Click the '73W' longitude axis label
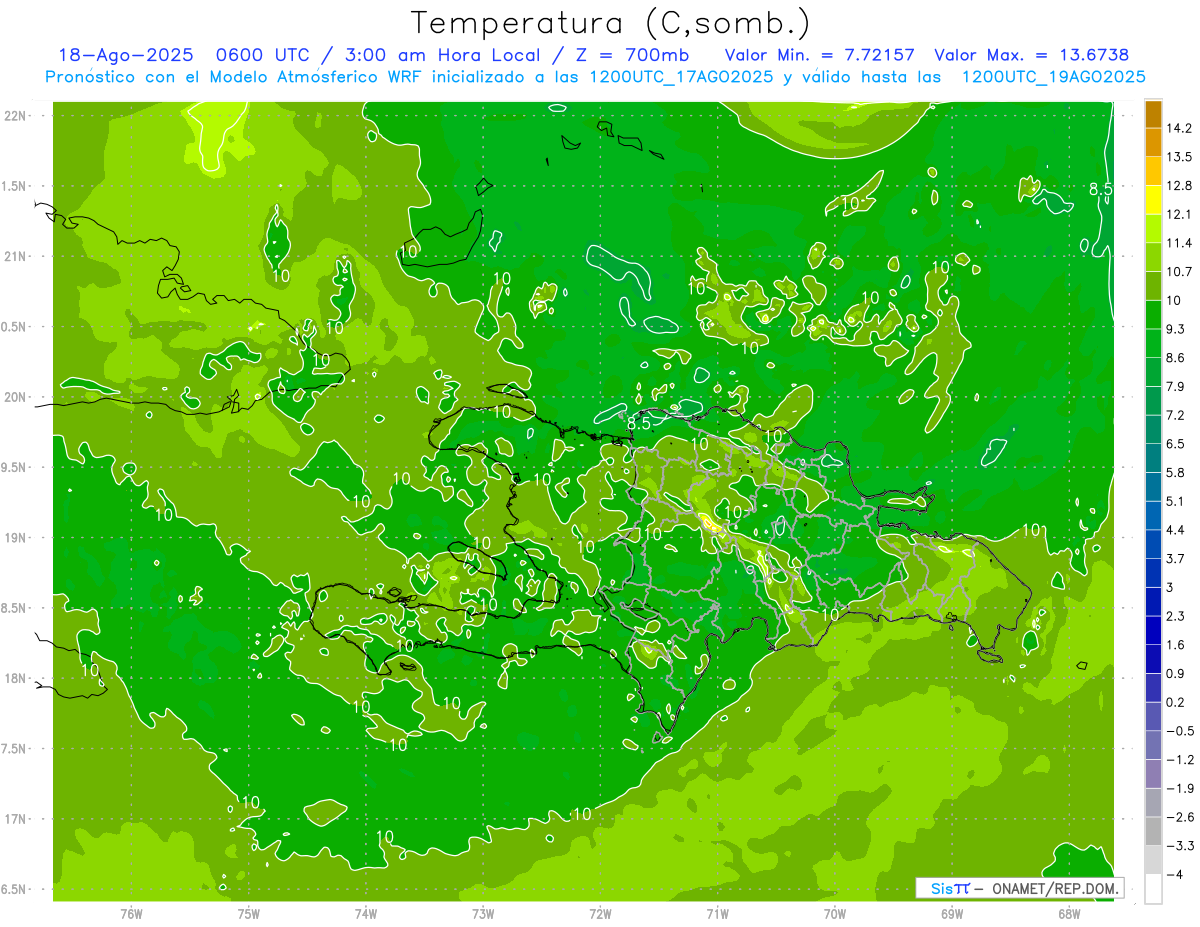This screenshot has width=1200, height=927. point(483,913)
